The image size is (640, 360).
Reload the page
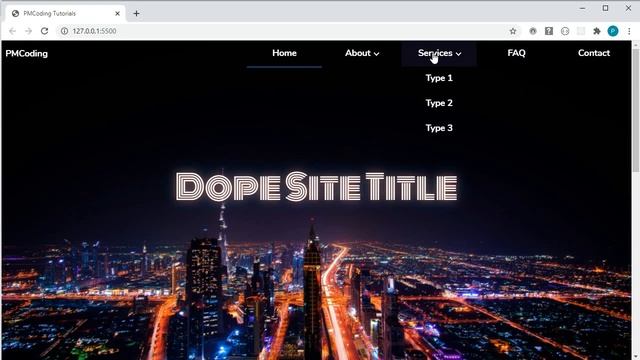44,31
